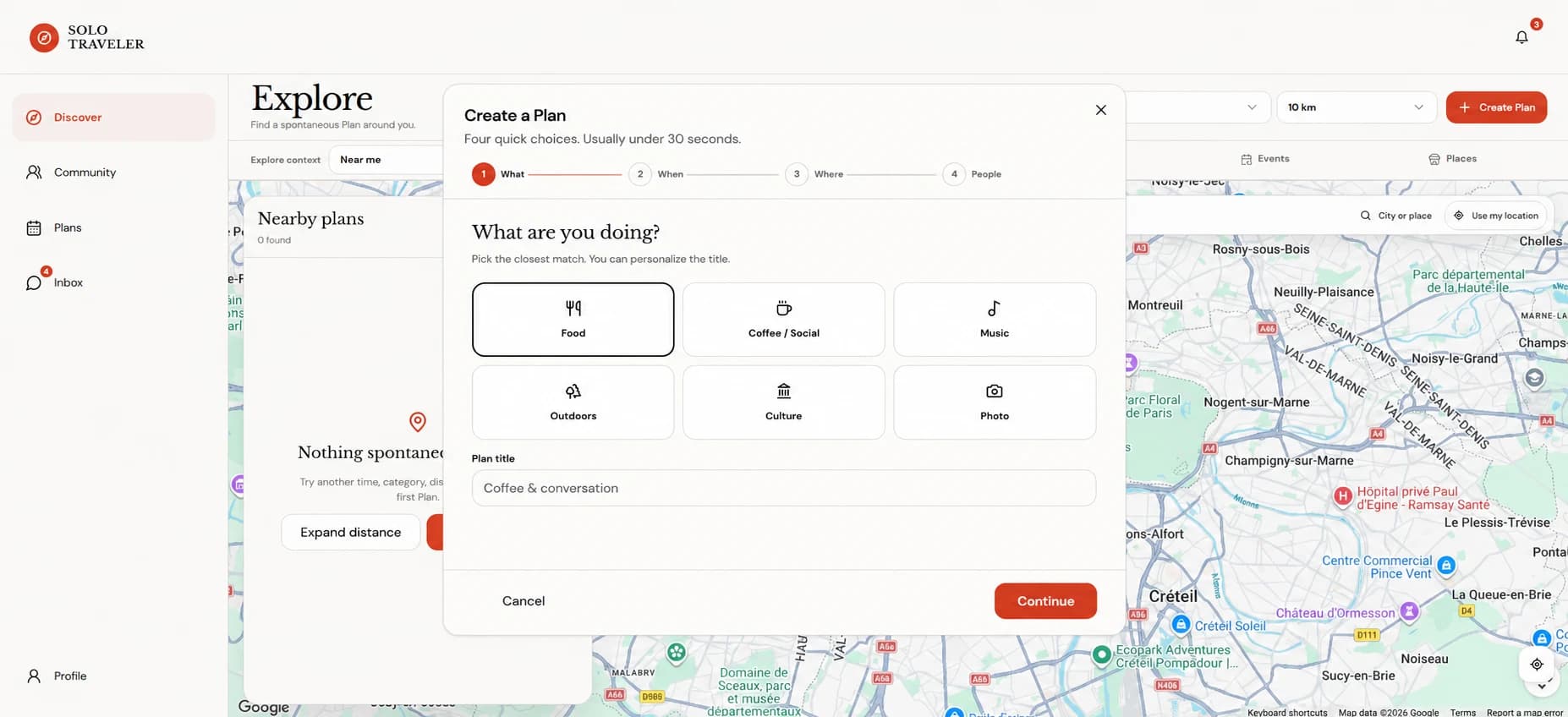Pick the Photo category card
Image resolution: width=1568 pixels, height=717 pixels.
pos(995,402)
